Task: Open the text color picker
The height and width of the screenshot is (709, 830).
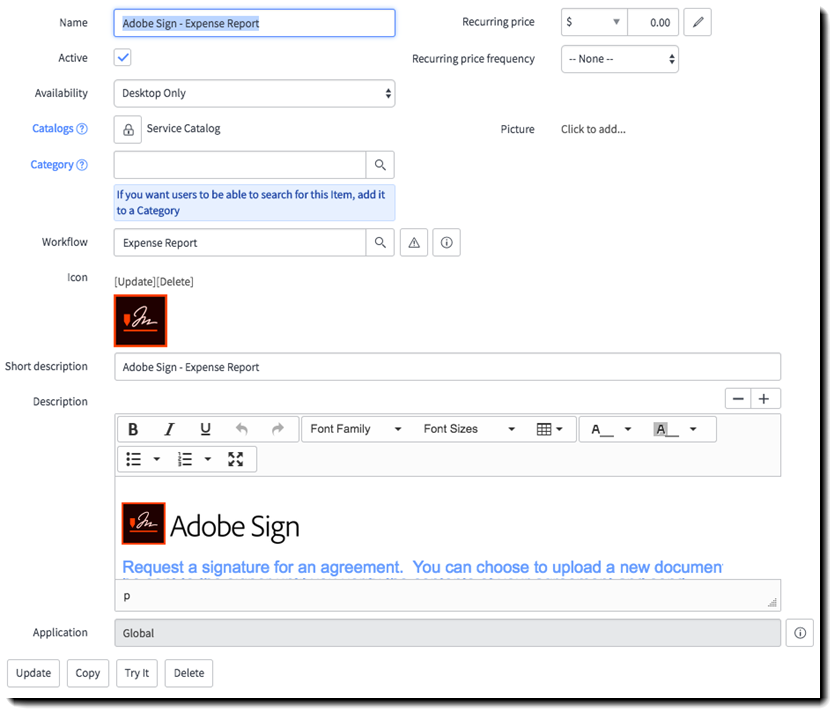Action: [611, 429]
